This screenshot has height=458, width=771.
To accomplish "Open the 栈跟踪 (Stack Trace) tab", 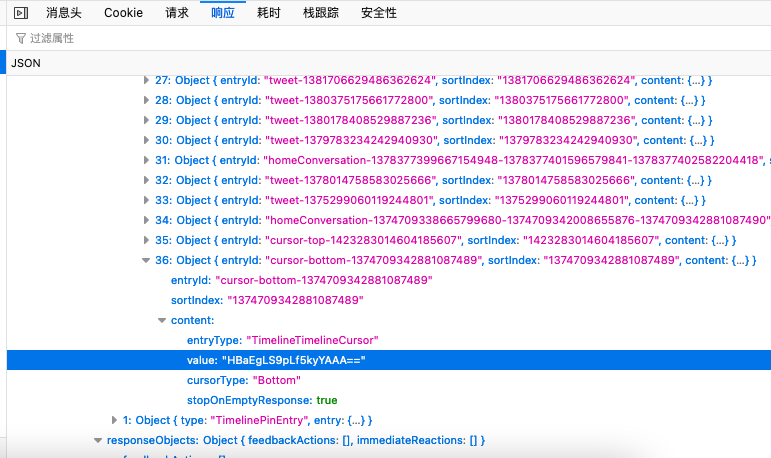I will coord(322,13).
